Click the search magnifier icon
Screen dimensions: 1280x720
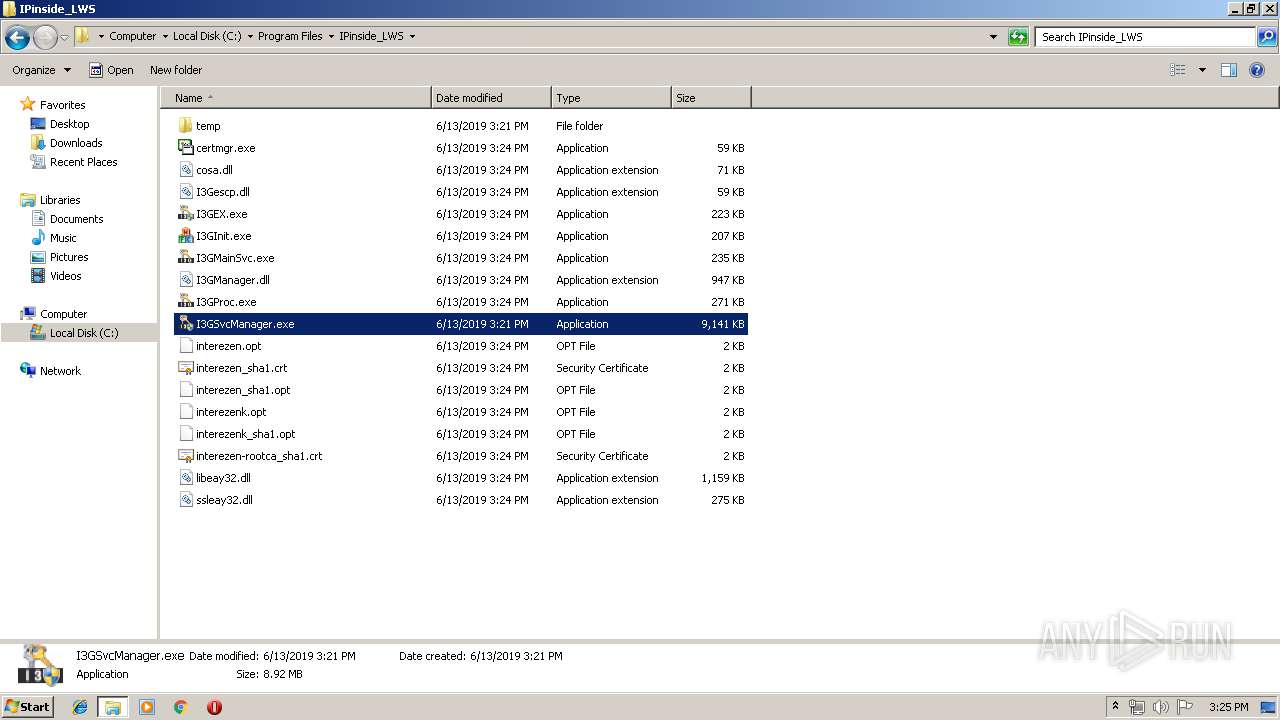(x=1266, y=37)
